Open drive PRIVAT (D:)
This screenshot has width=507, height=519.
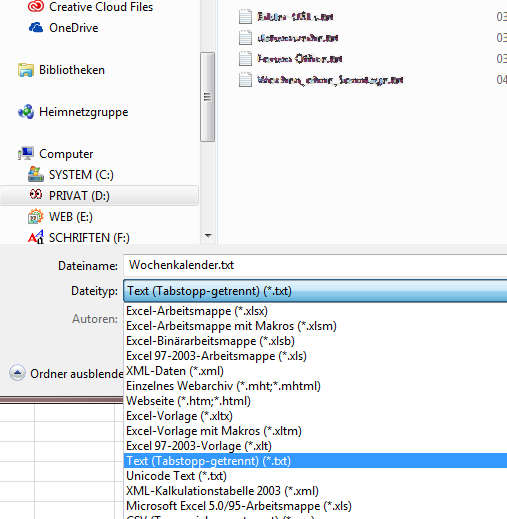[79, 196]
